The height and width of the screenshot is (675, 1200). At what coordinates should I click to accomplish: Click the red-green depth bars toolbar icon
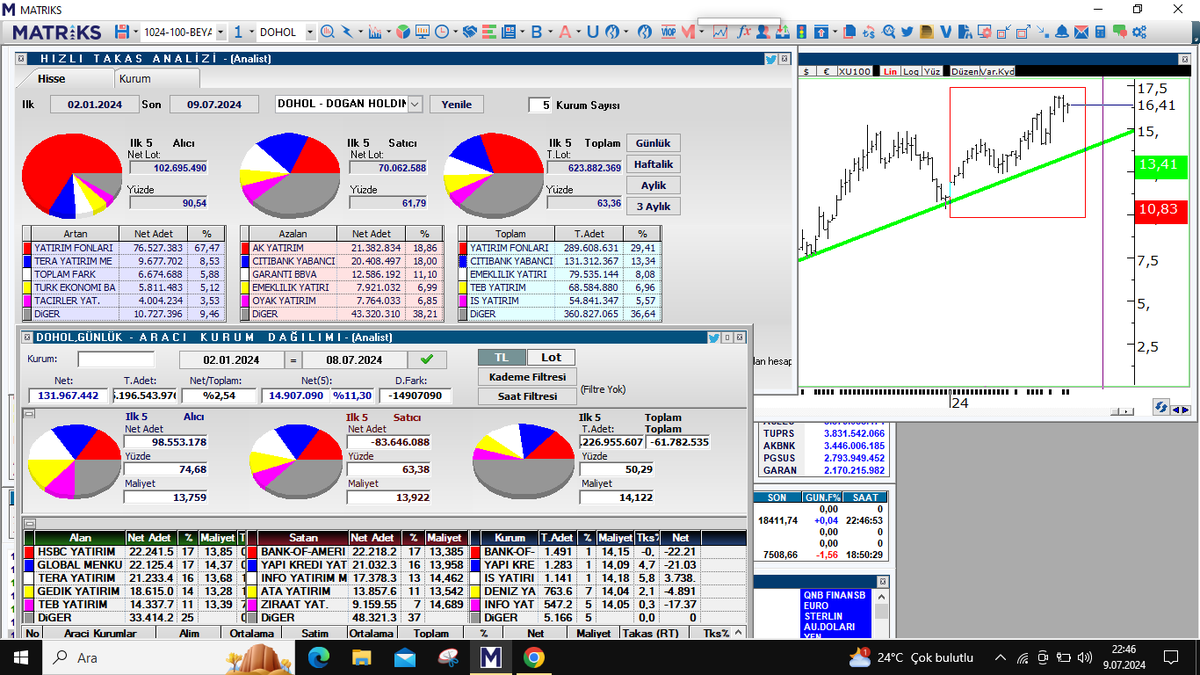click(490, 32)
